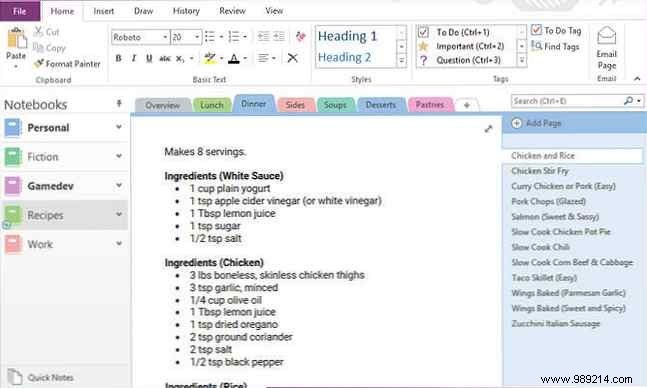This screenshot has width=647, height=388.
Task: Switch to the Review ribbon tab
Action: pos(232,11)
